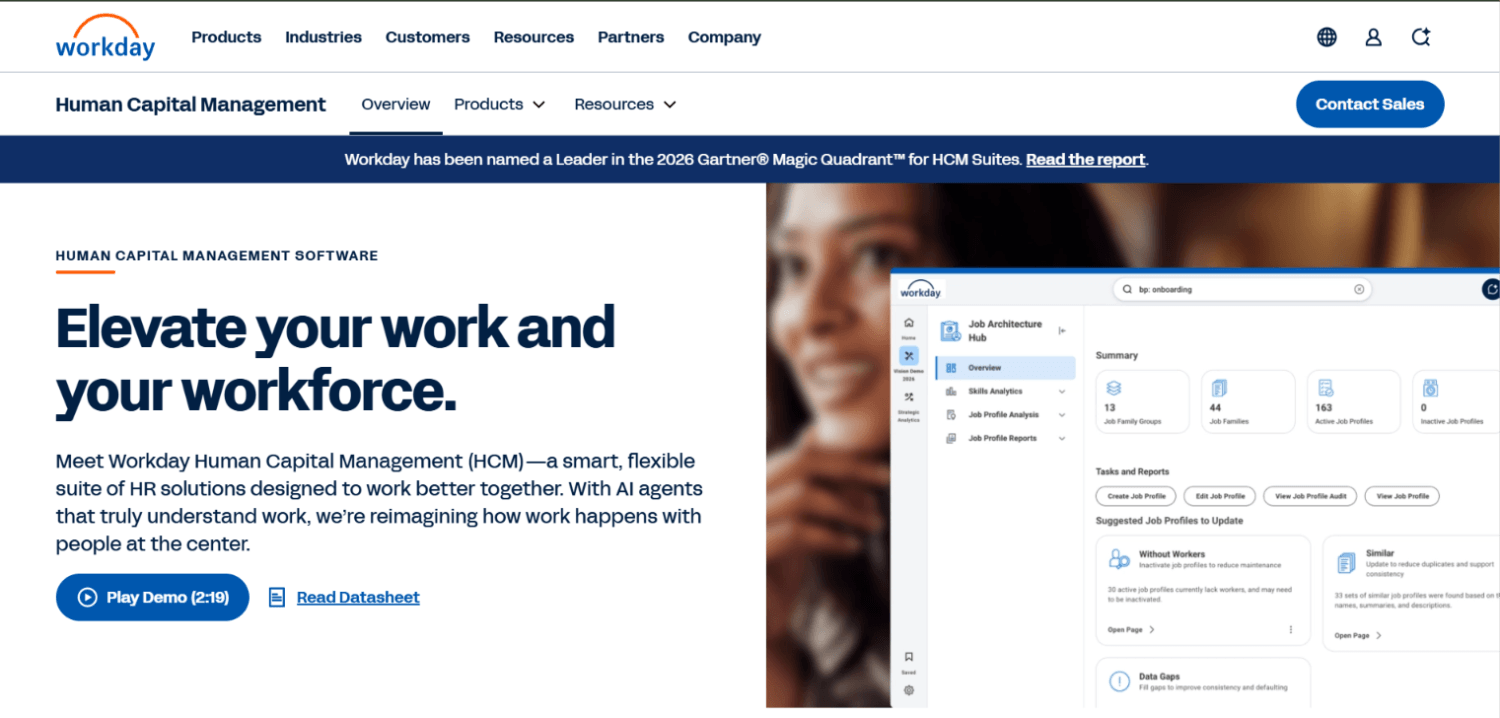Click the Saved bookmark icon in demo sidebar
The width and height of the screenshot is (1500, 718).
coord(908,657)
